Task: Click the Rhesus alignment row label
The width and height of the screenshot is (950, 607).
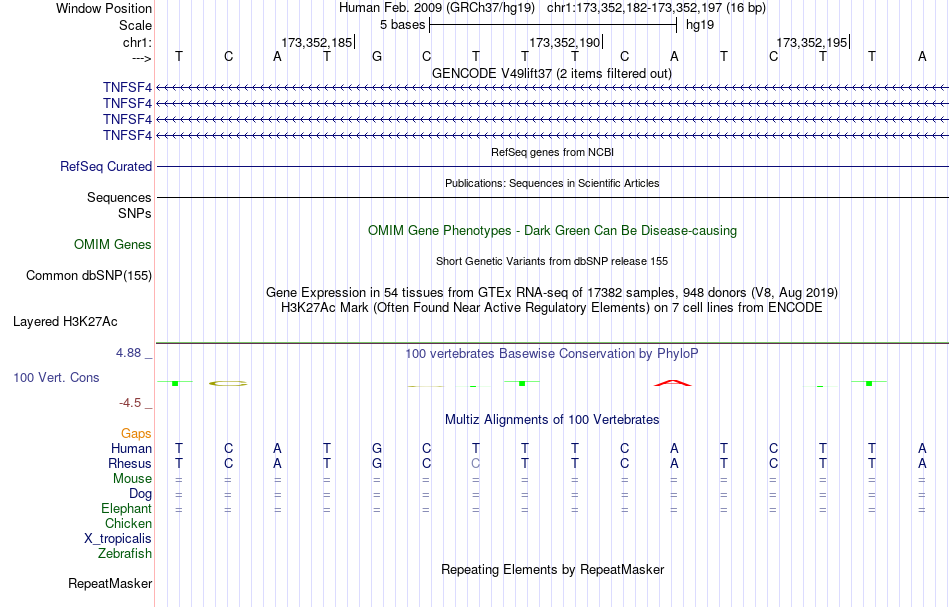Action: pyautogui.click(x=130, y=463)
